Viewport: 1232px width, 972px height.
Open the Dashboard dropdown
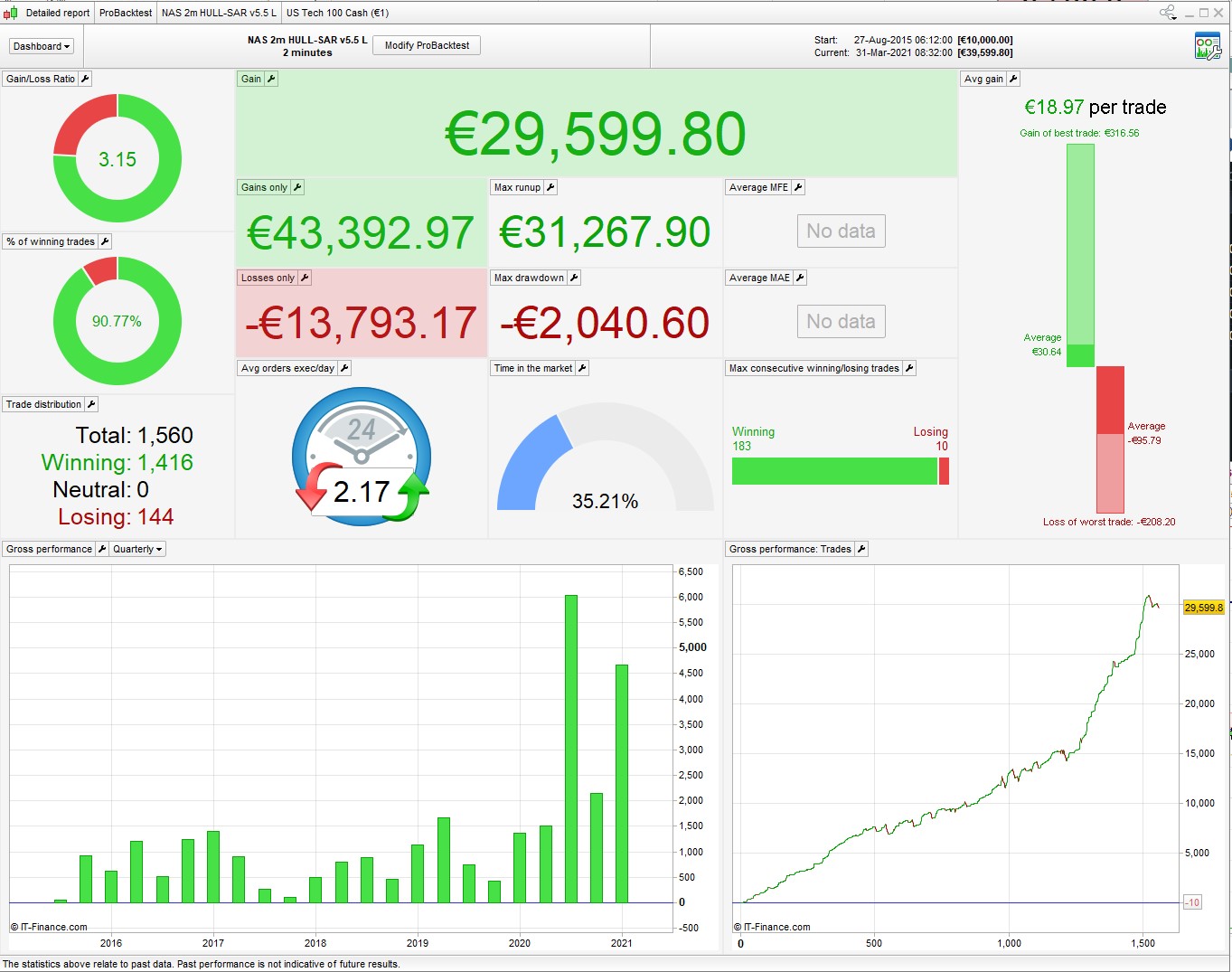[42, 46]
